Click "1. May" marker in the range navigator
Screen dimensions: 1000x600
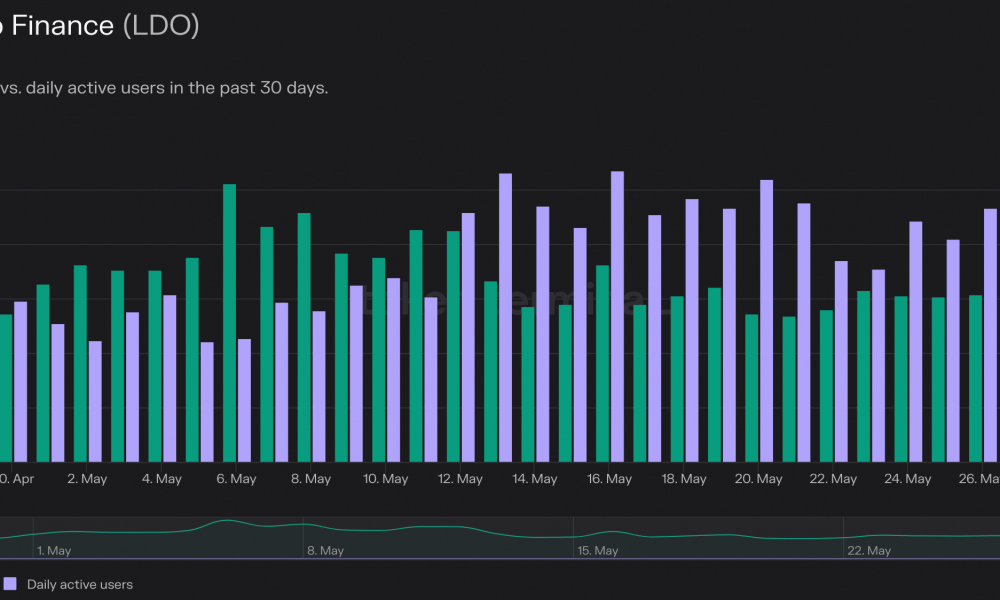(x=54, y=551)
